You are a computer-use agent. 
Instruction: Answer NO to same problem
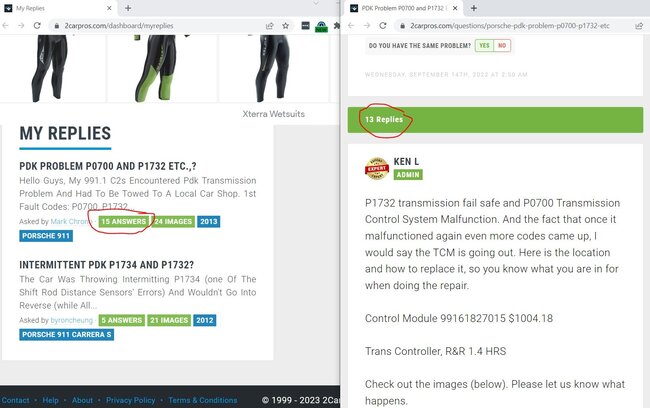click(x=502, y=46)
